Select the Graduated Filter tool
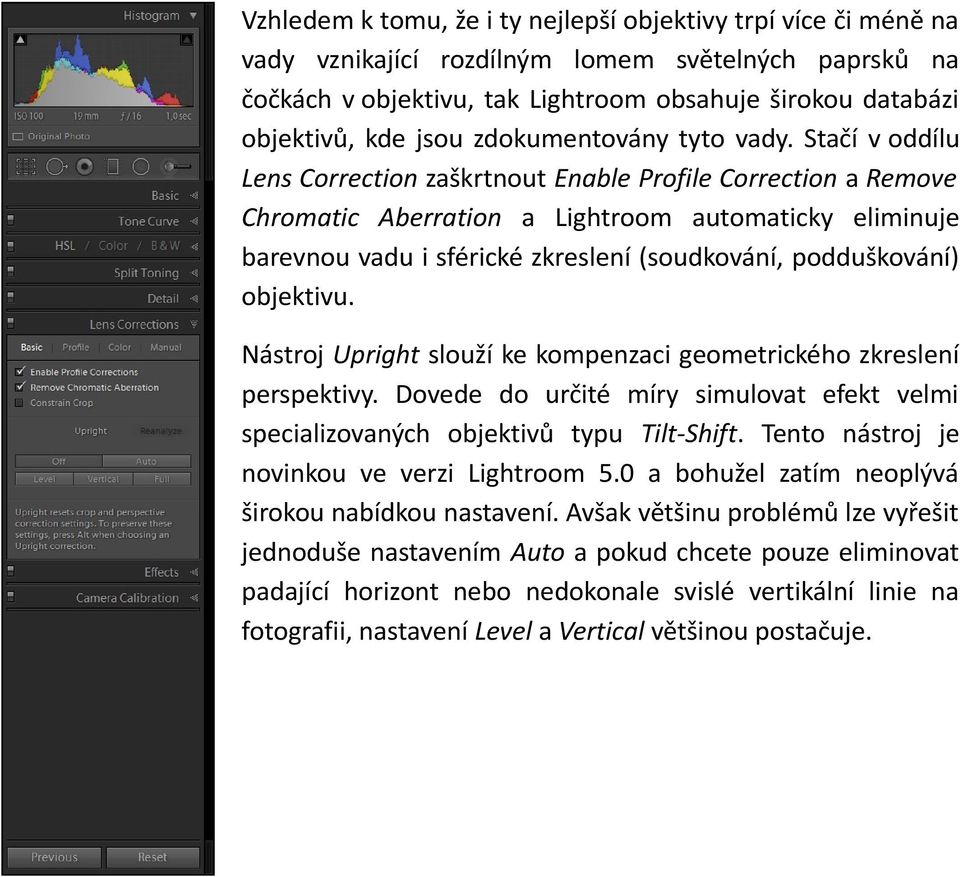960x877 pixels. (113, 167)
